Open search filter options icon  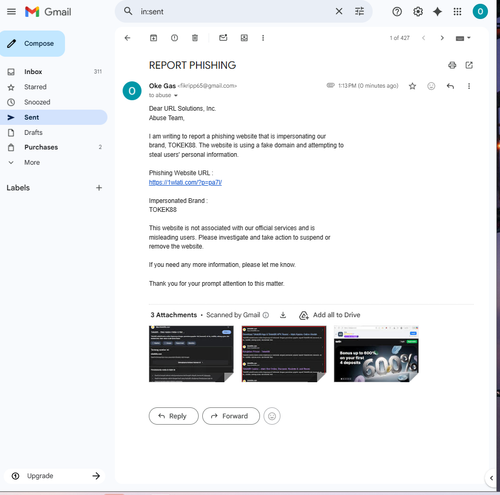359,11
